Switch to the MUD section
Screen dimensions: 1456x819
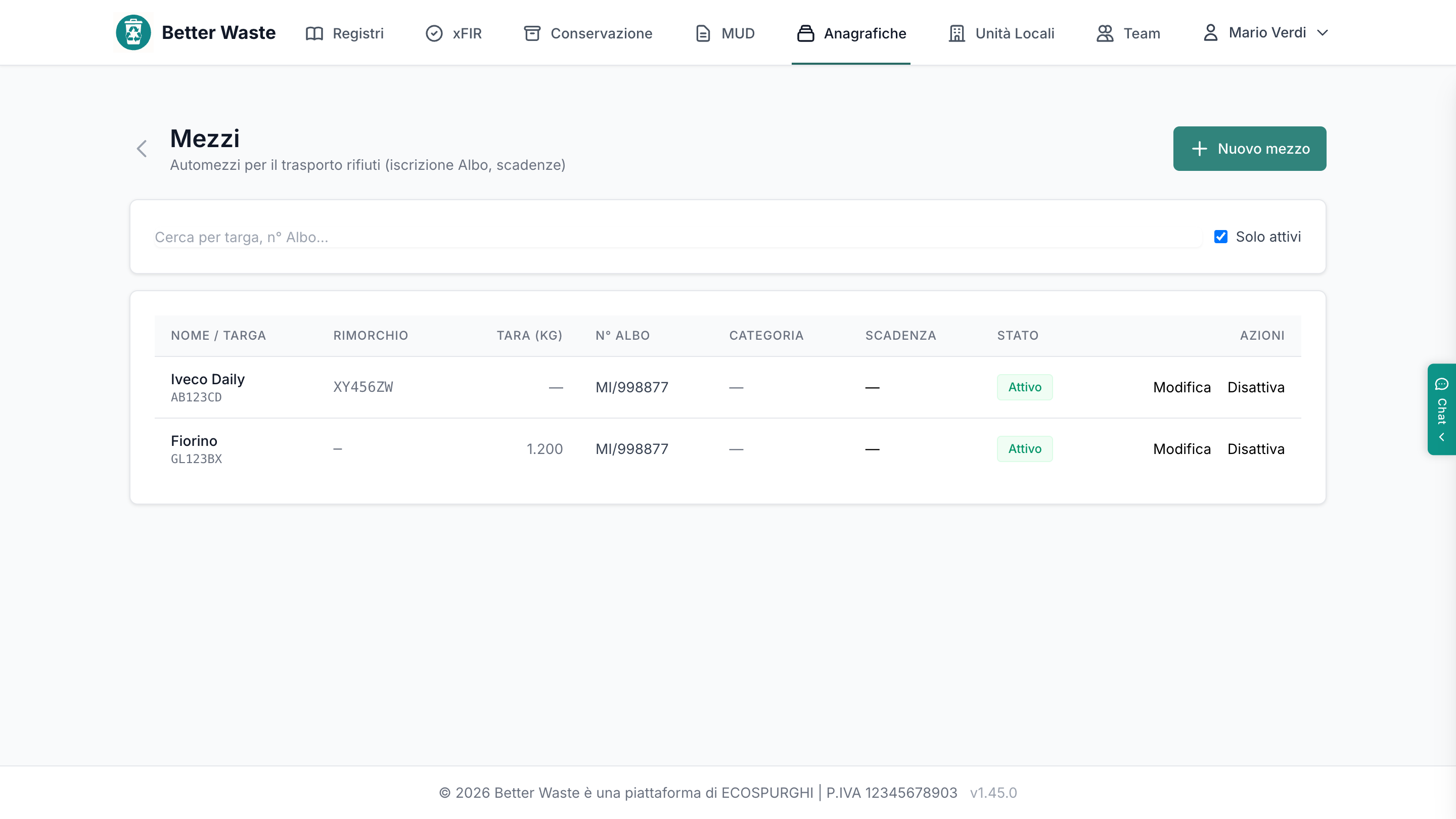coord(725,33)
